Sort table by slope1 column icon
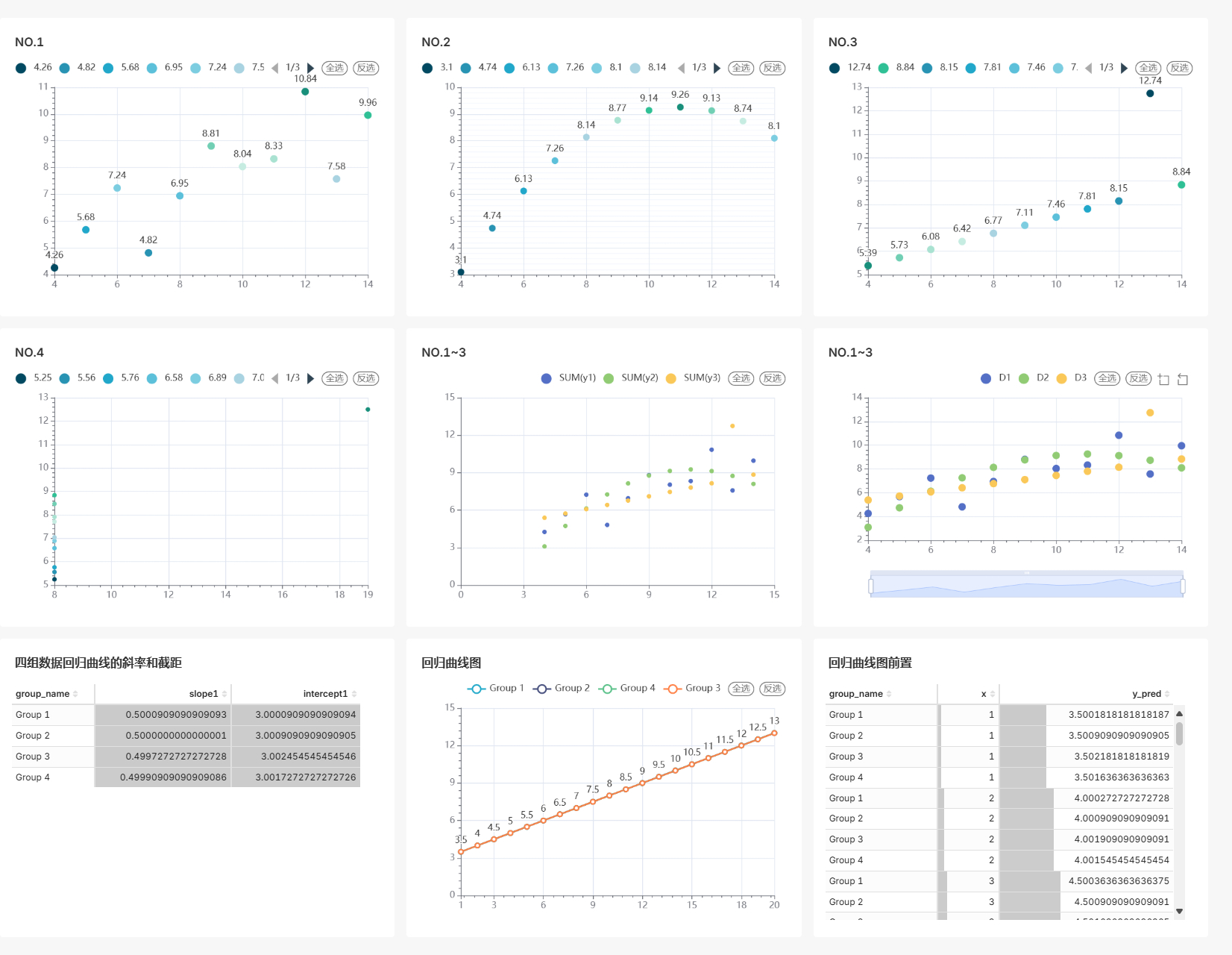1232x955 pixels. 224,694
